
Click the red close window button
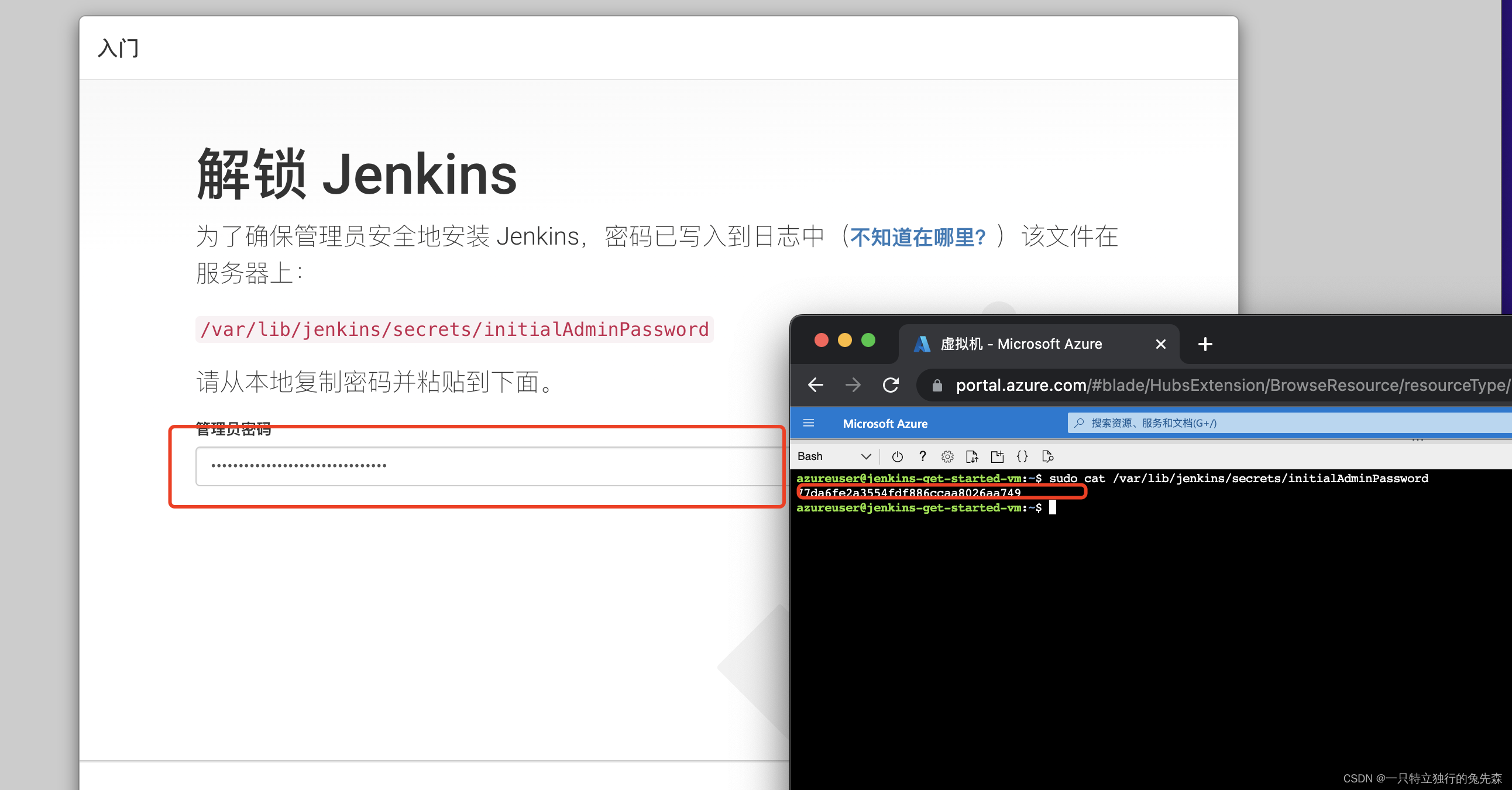[821, 341]
